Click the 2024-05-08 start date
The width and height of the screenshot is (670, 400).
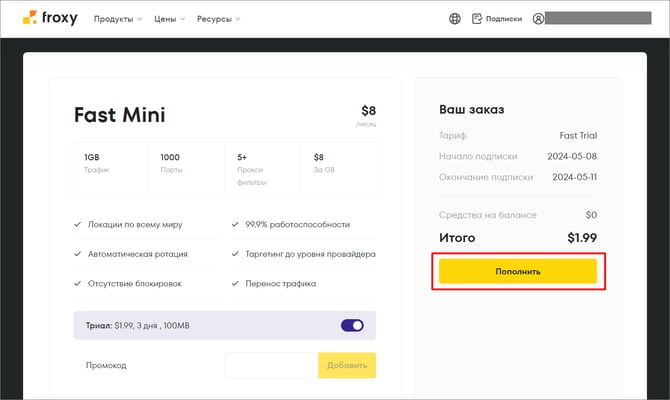(x=572, y=156)
